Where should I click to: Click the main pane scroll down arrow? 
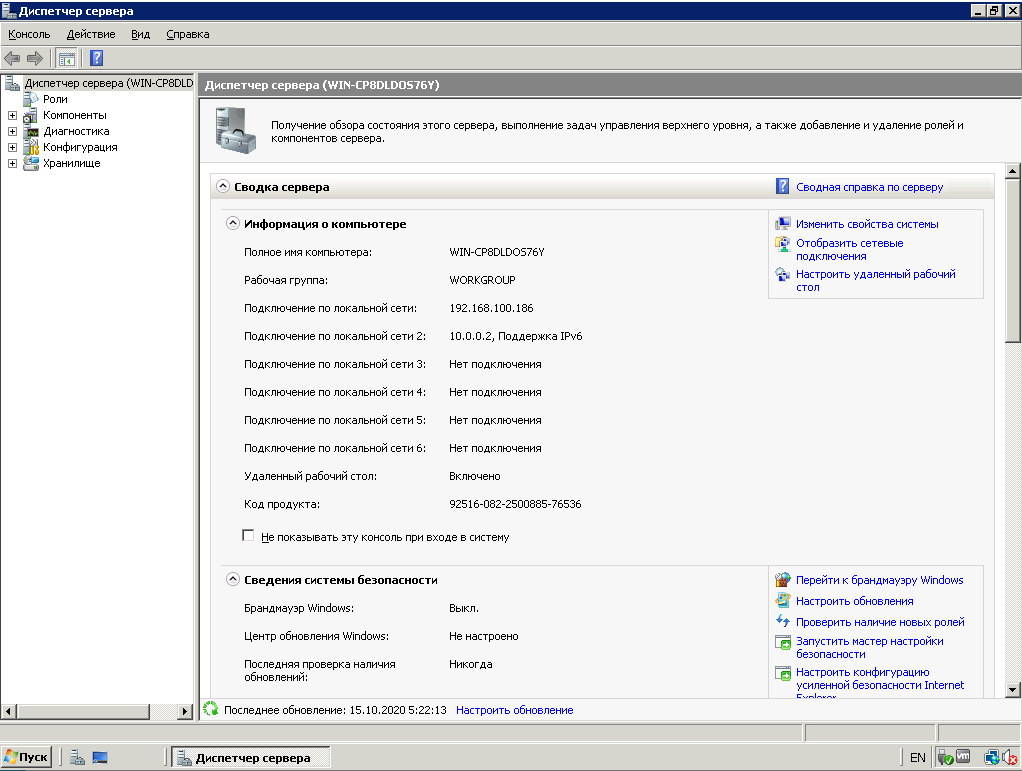pos(1012,690)
